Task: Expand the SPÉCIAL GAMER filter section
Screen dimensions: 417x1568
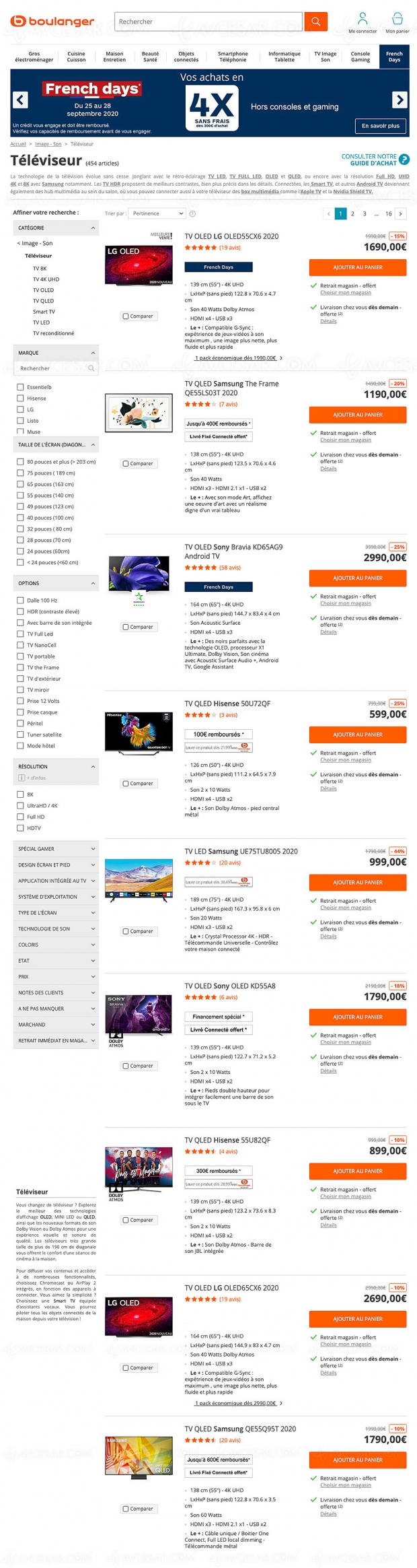Action: click(x=56, y=849)
